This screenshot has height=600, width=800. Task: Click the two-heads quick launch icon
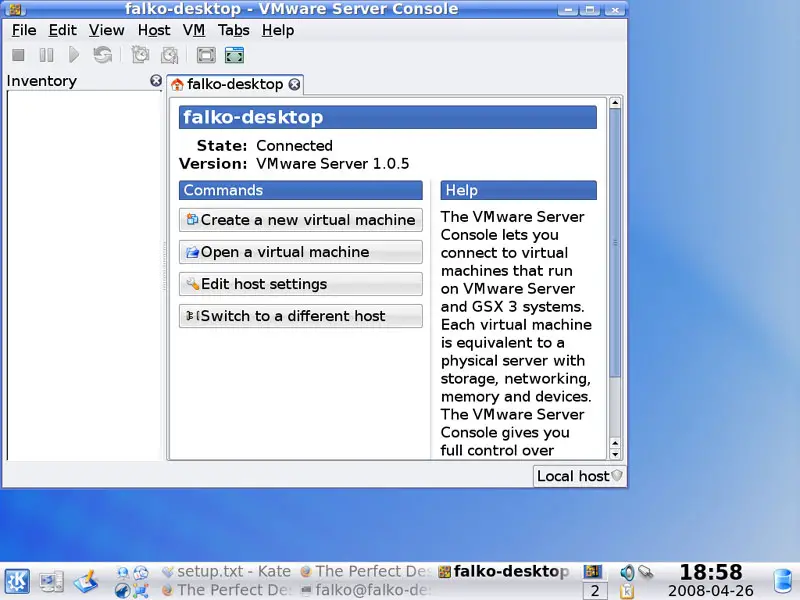tap(122, 572)
